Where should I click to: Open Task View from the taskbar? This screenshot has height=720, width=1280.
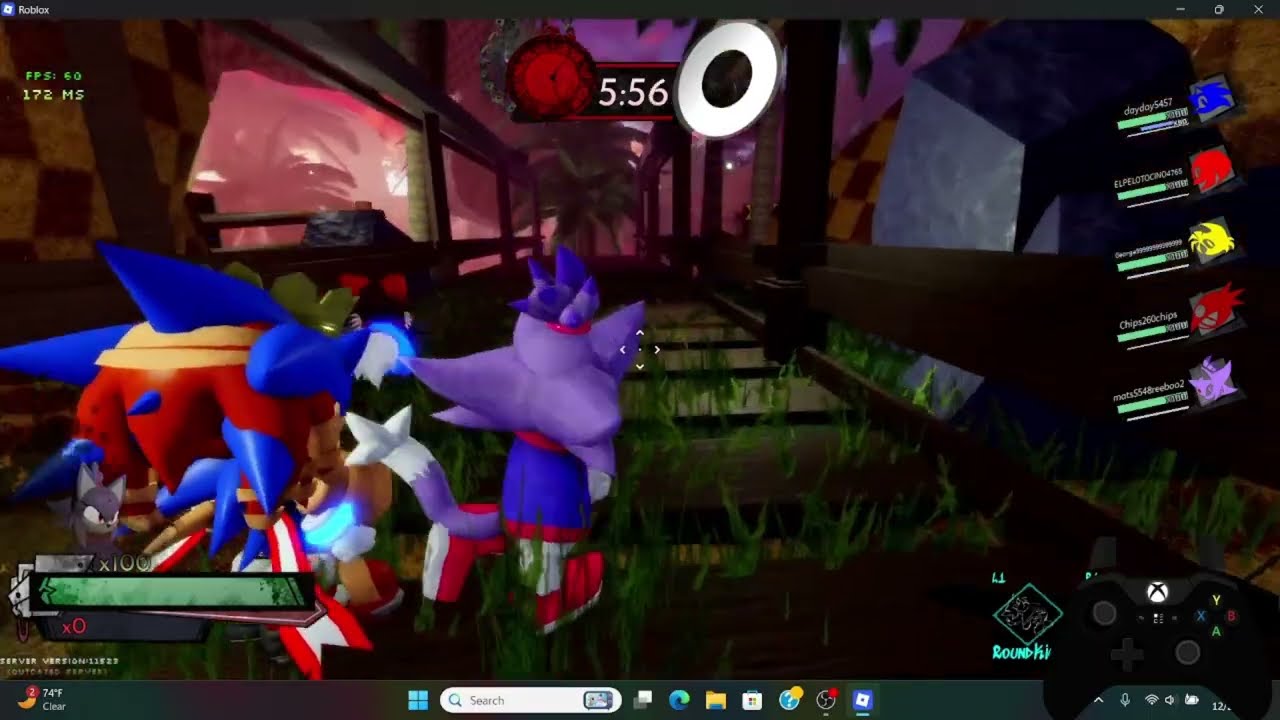pyautogui.click(x=644, y=700)
